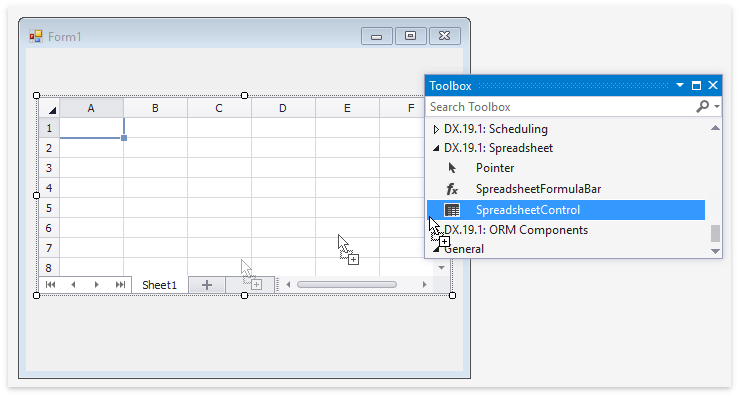The height and width of the screenshot is (397, 739).
Task: Click the spreadsheet Select All corner button
Action: click(x=49, y=108)
